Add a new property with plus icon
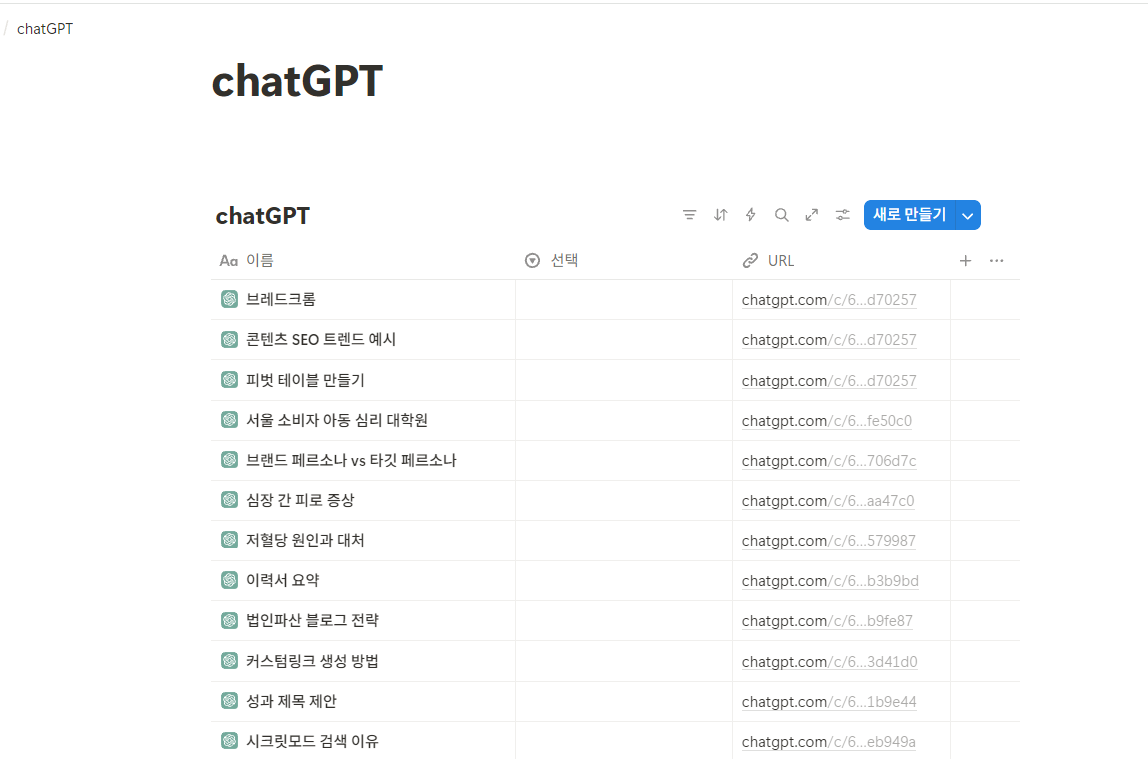Screen dimensions: 1148x759 click(965, 260)
